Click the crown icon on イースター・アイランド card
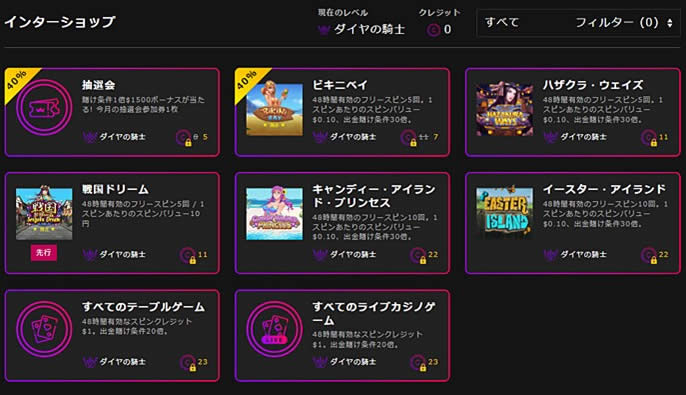Screen dimensions: 686x395 click(550, 255)
